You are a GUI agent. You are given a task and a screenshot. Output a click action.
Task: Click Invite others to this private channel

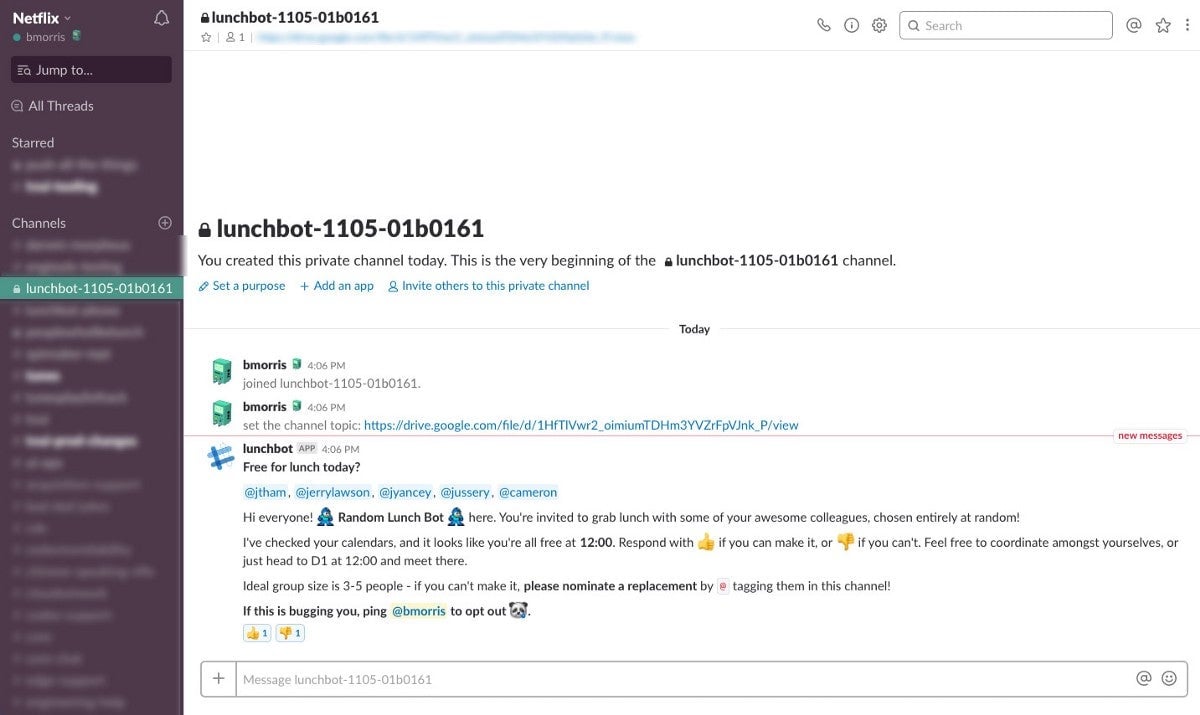pos(489,286)
